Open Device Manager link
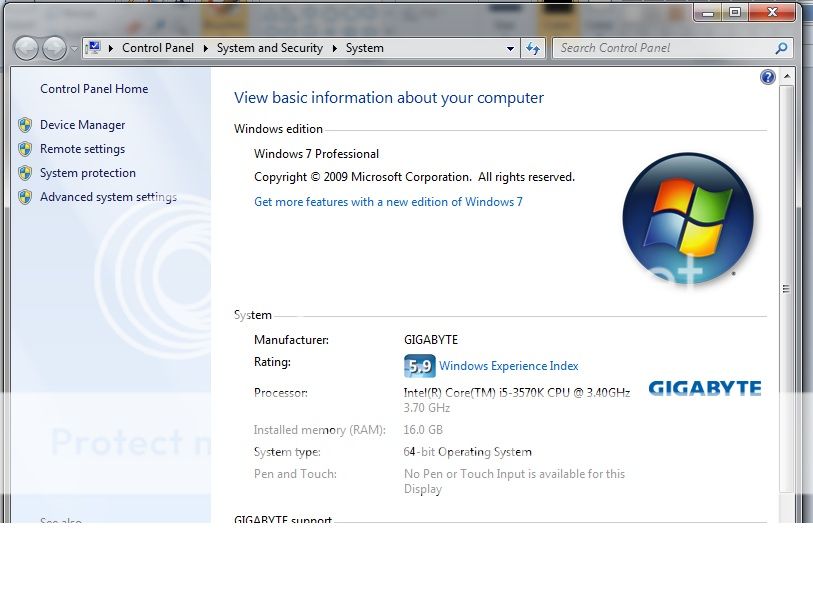 tap(82, 125)
